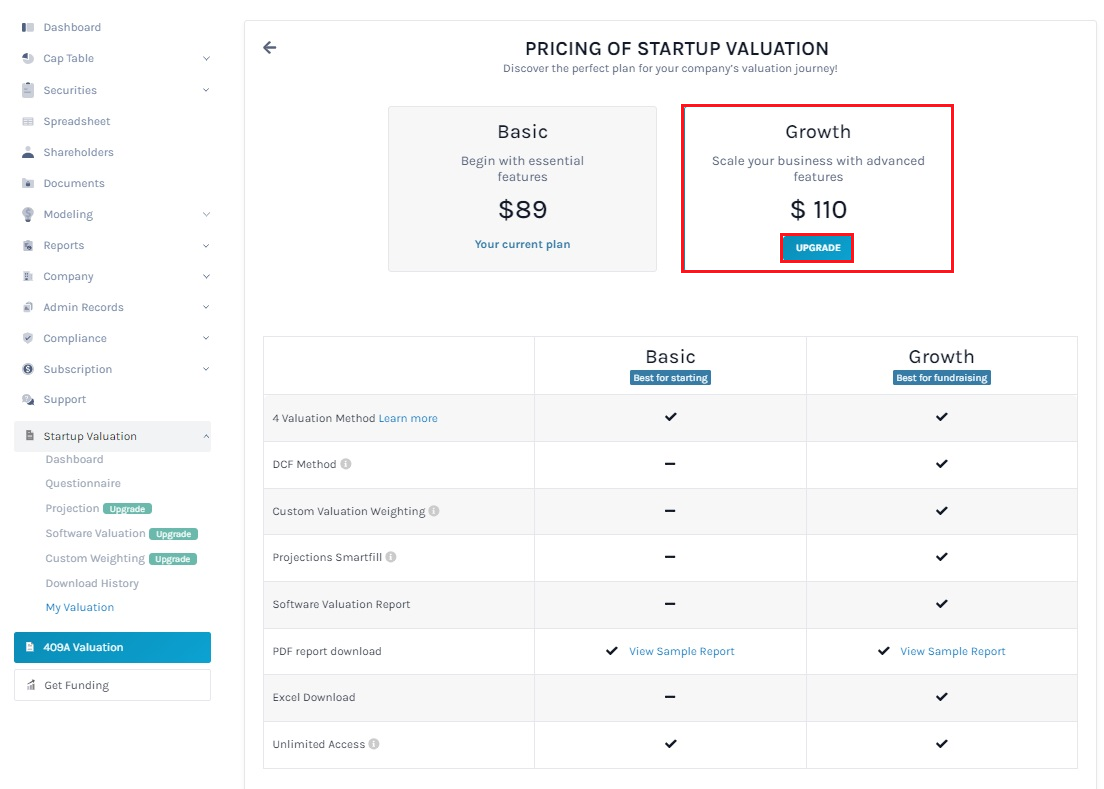Click Software Valuation Report row label
This screenshot has width=1104, height=789.
click(x=341, y=605)
